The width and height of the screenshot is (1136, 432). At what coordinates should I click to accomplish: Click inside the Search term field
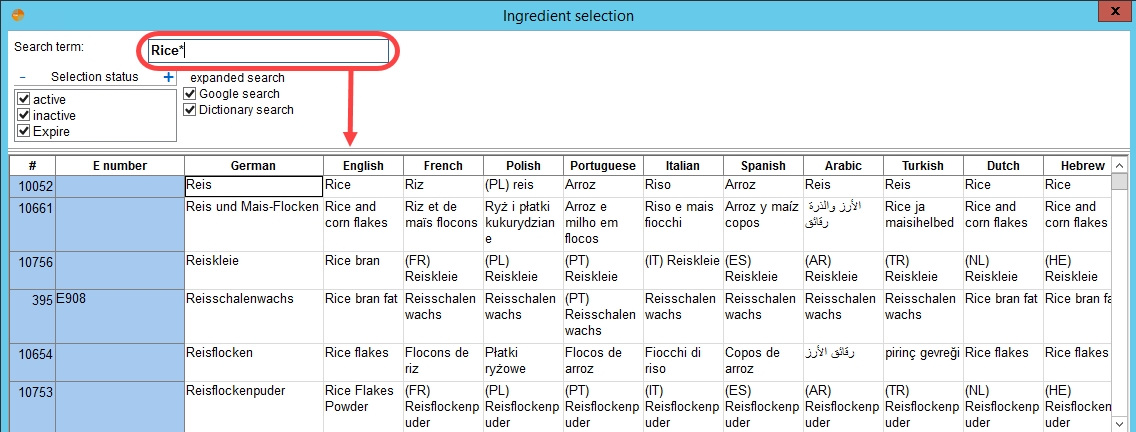[268, 51]
